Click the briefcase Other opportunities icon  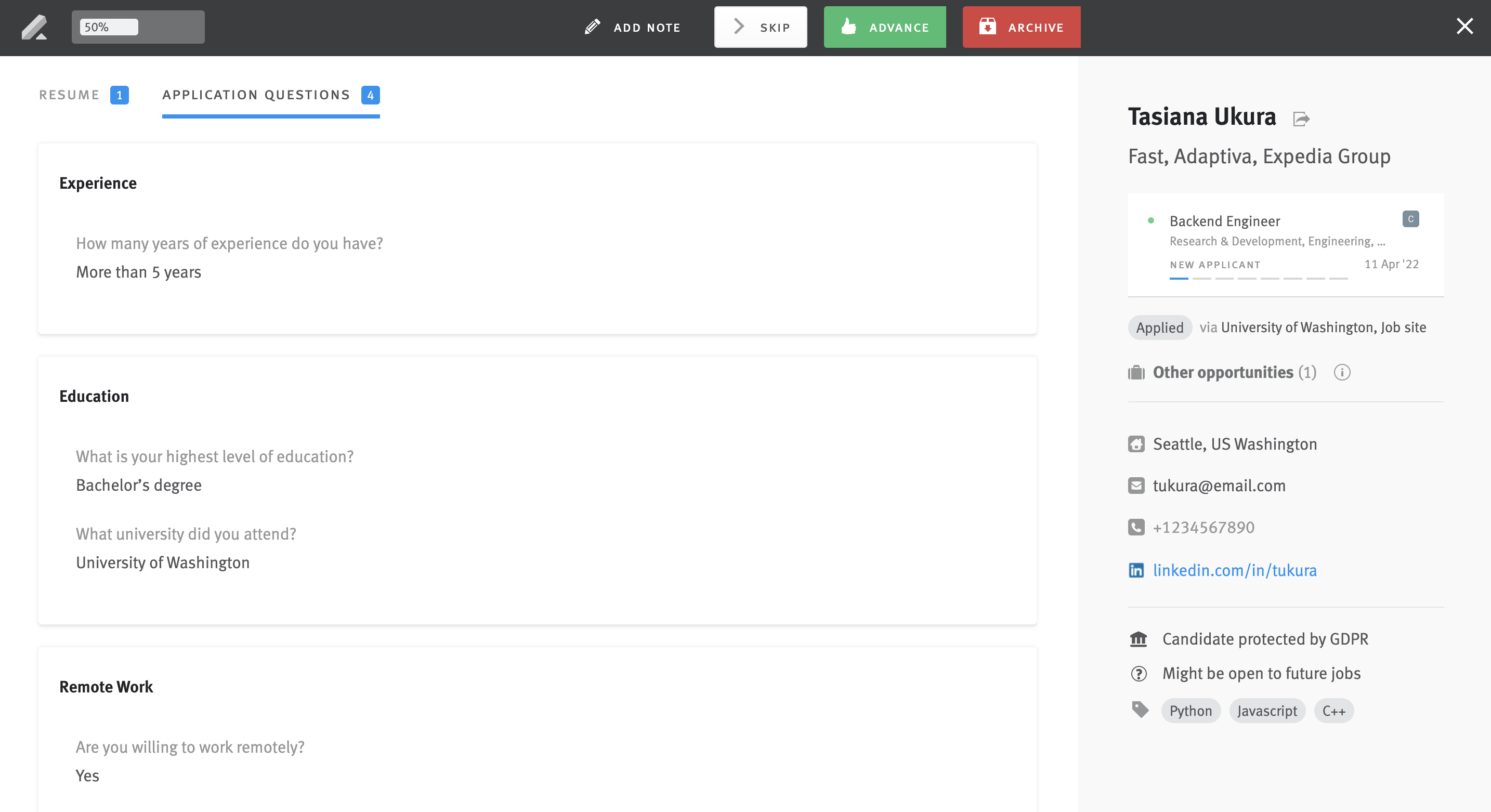point(1136,372)
